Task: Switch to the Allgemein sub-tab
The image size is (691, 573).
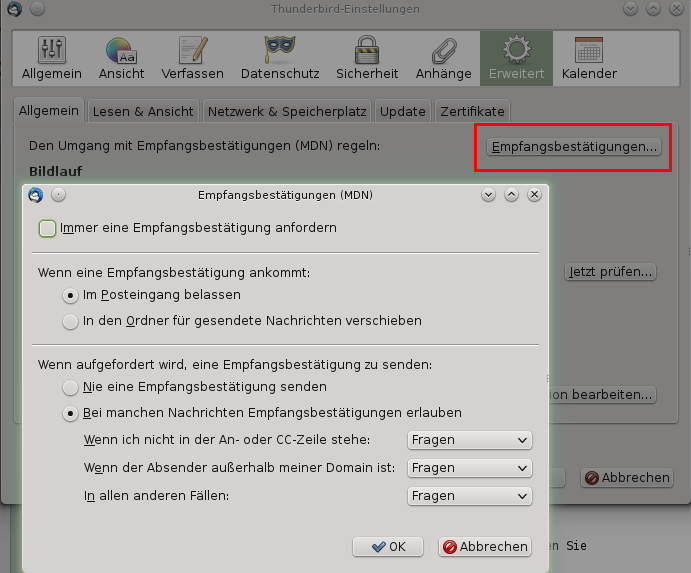Action: click(48, 110)
